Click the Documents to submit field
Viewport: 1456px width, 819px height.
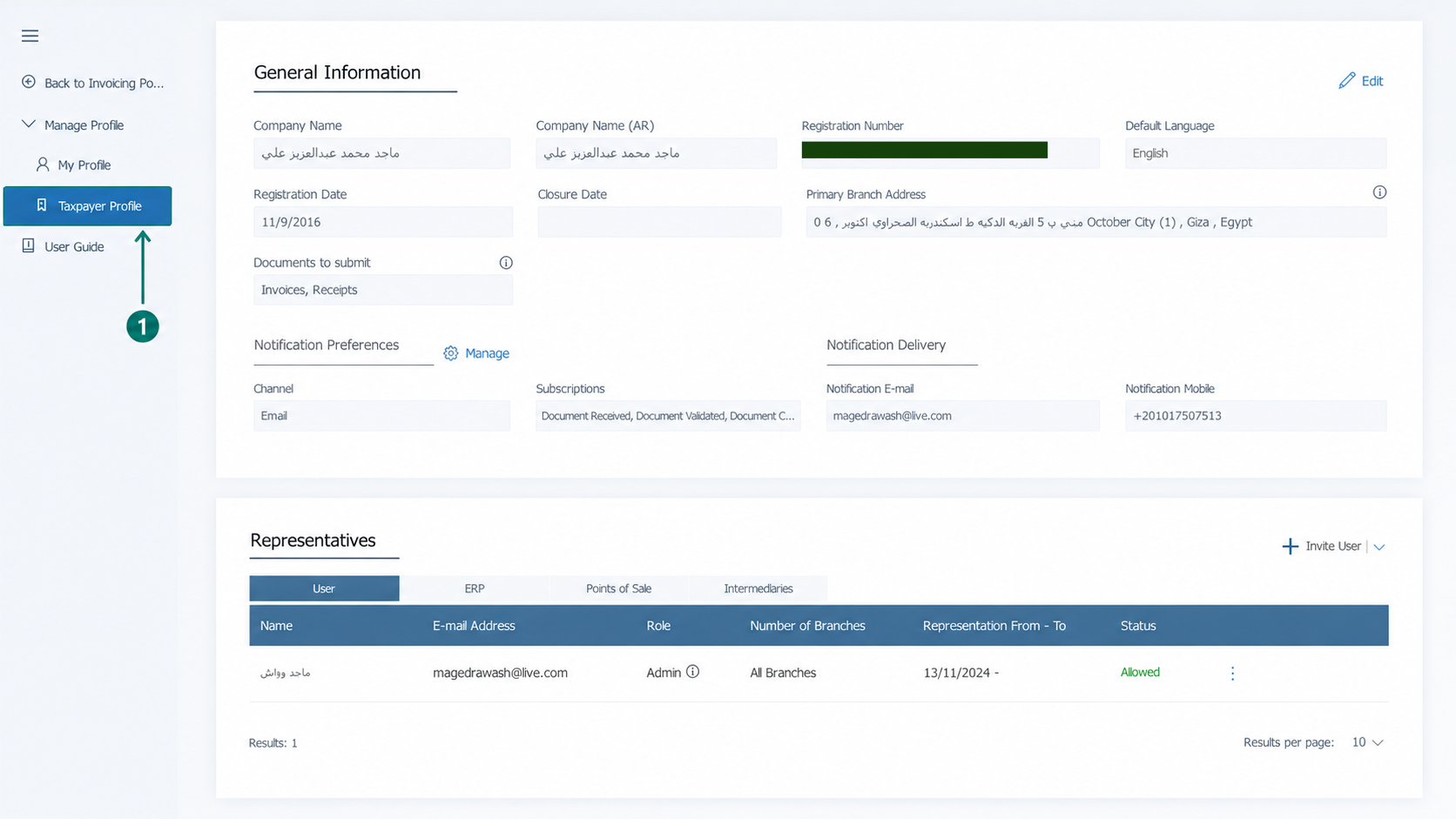point(383,290)
